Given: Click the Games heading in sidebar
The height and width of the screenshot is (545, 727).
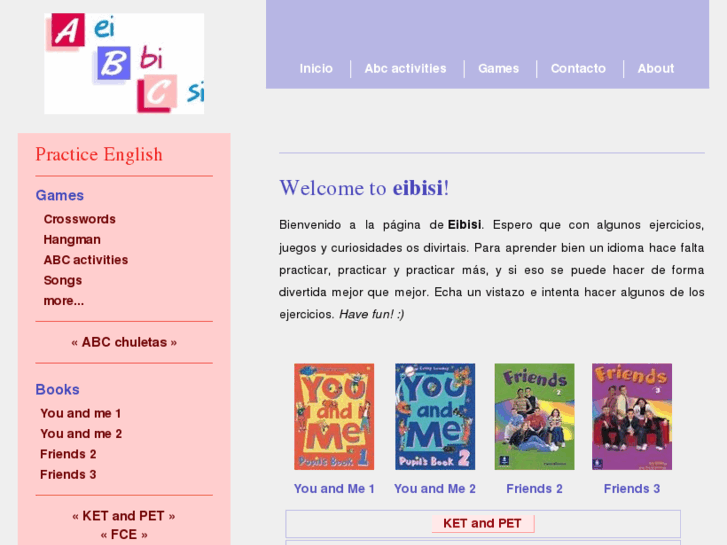Looking at the screenshot, I should (60, 195).
